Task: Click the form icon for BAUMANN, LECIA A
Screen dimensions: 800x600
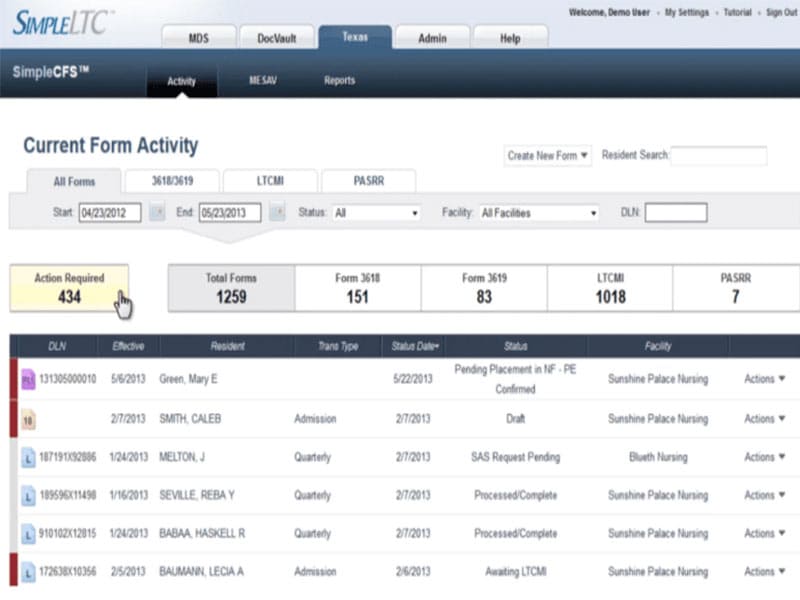Action: tap(28, 572)
